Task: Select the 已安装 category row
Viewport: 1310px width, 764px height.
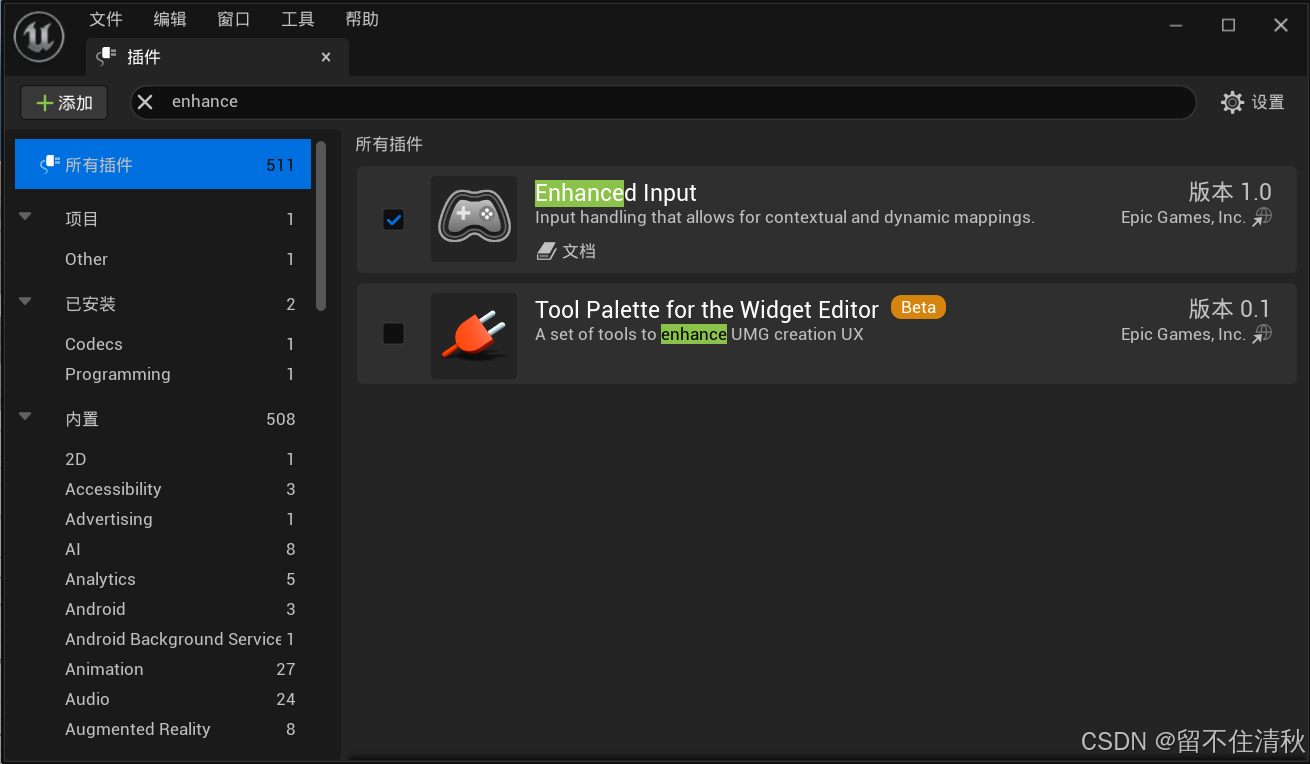Action: click(x=163, y=304)
